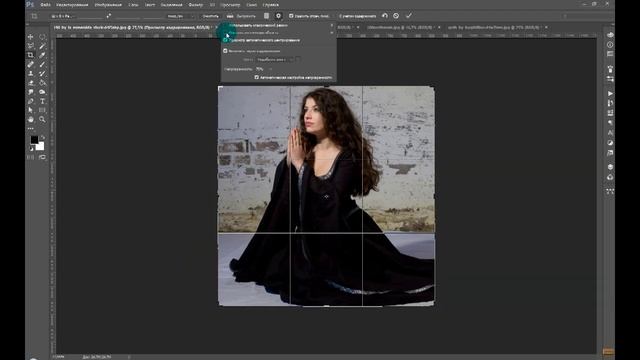Viewport: 640px width, 360px height.
Task: Click the foreground black color swatch
Action: (x=34, y=140)
